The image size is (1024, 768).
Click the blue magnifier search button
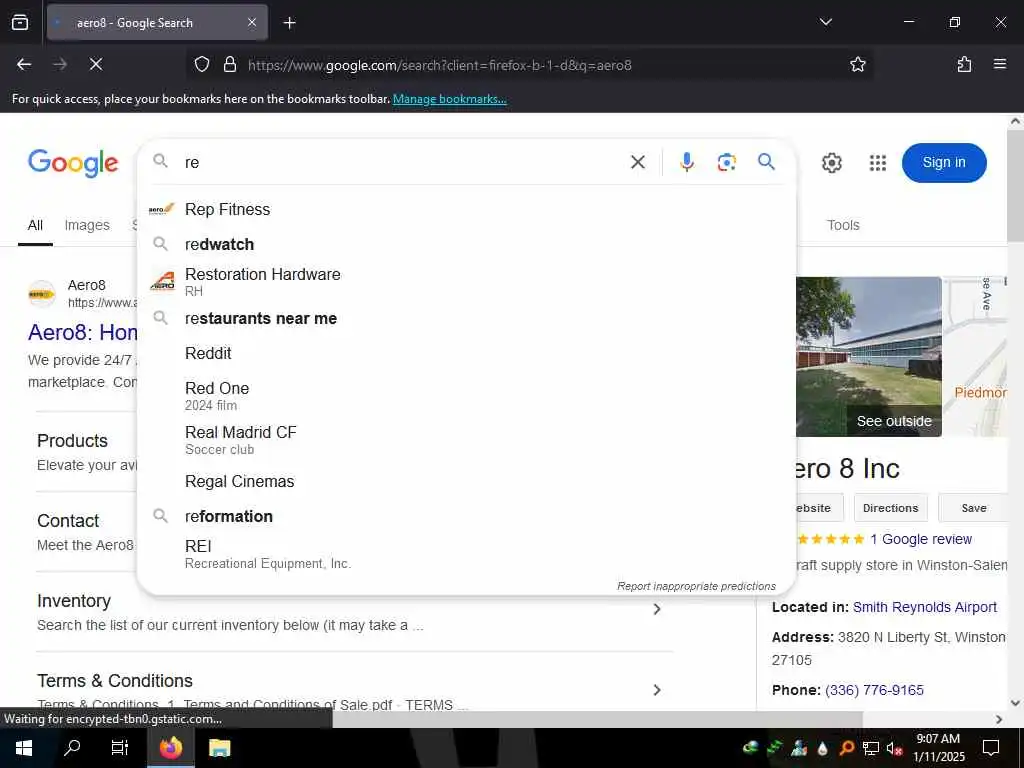pos(767,161)
